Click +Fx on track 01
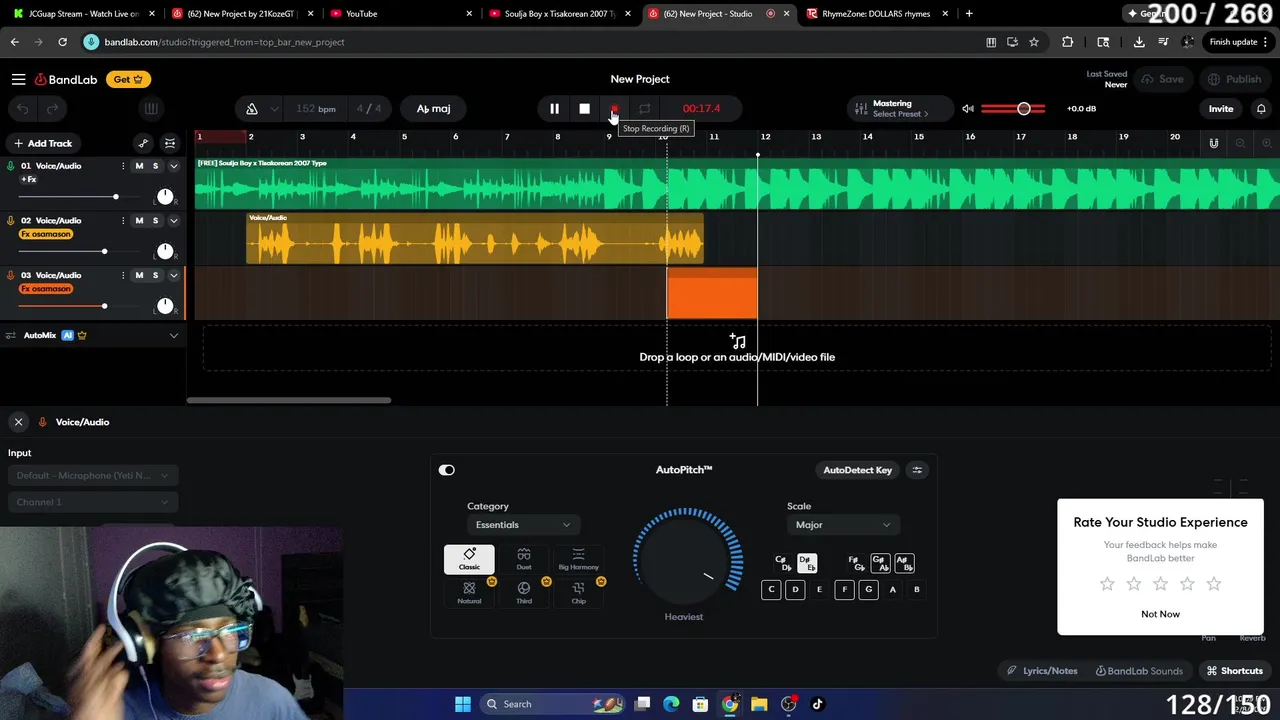This screenshot has width=1280, height=720. pos(29,180)
